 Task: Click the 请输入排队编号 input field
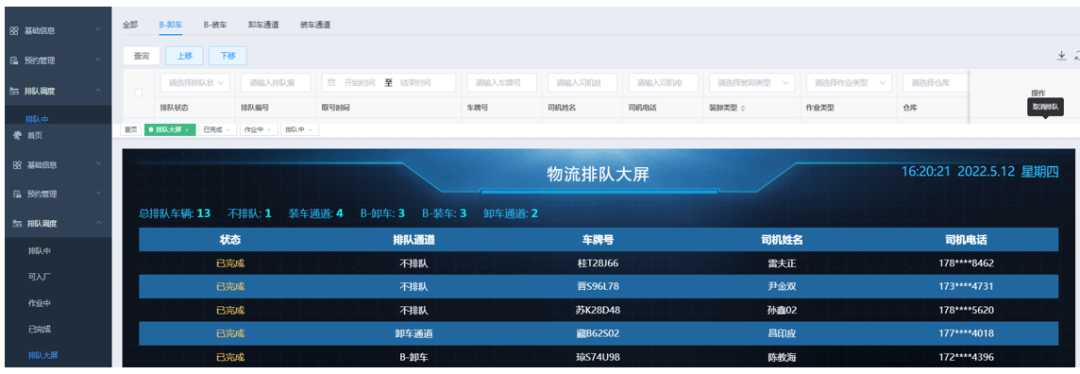[276, 83]
